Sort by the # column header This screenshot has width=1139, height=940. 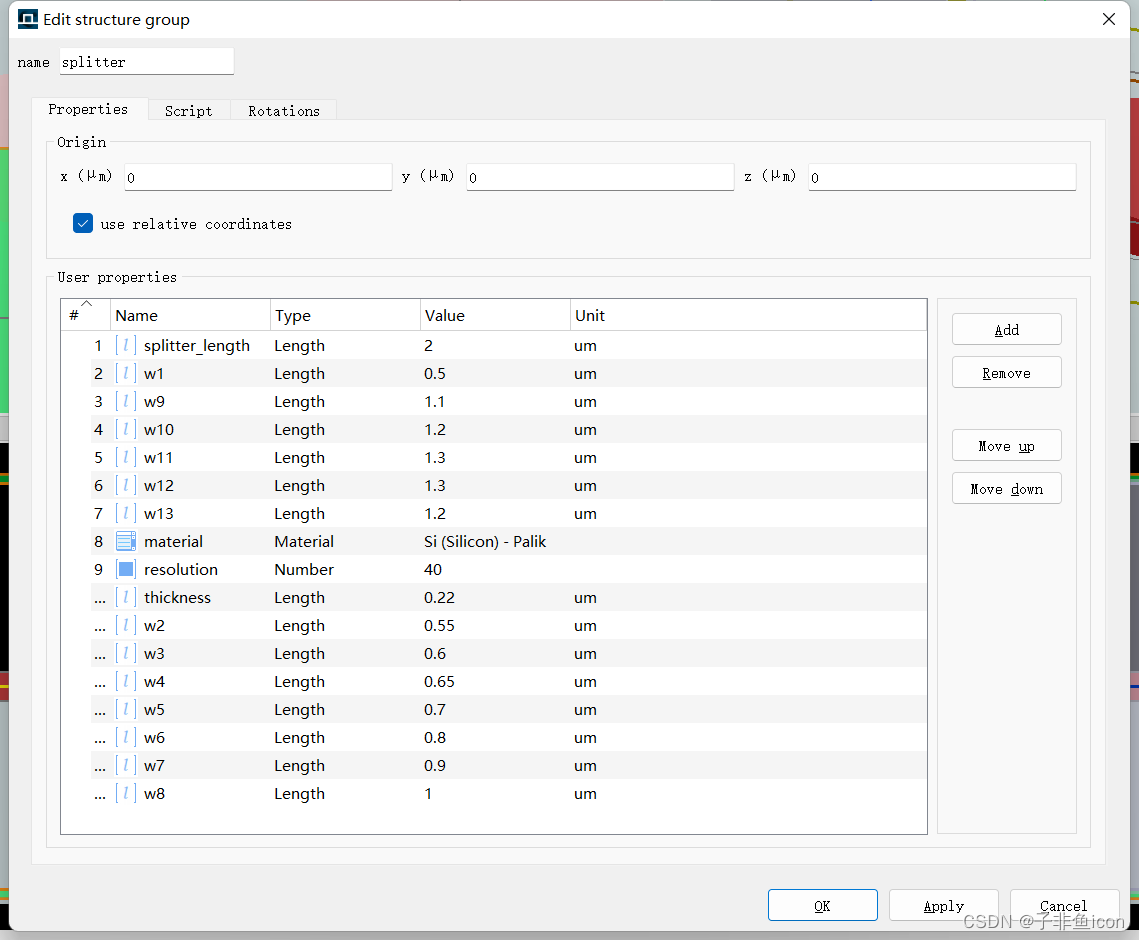[86, 315]
